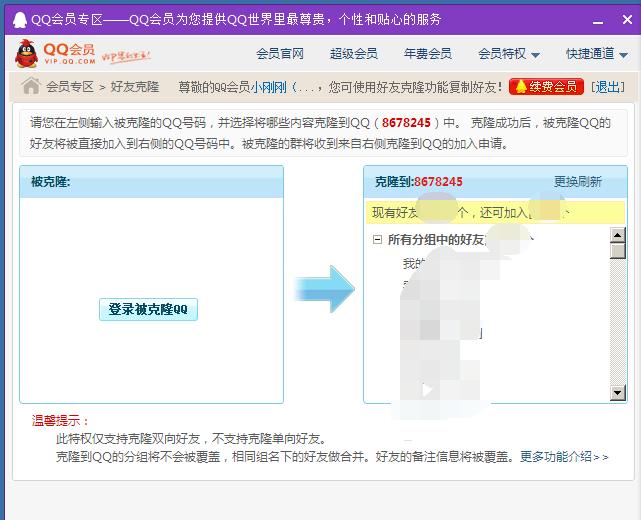The height and width of the screenshot is (520, 641).
Task: Open the 更多功能介绍>> link
Action: 564,456
